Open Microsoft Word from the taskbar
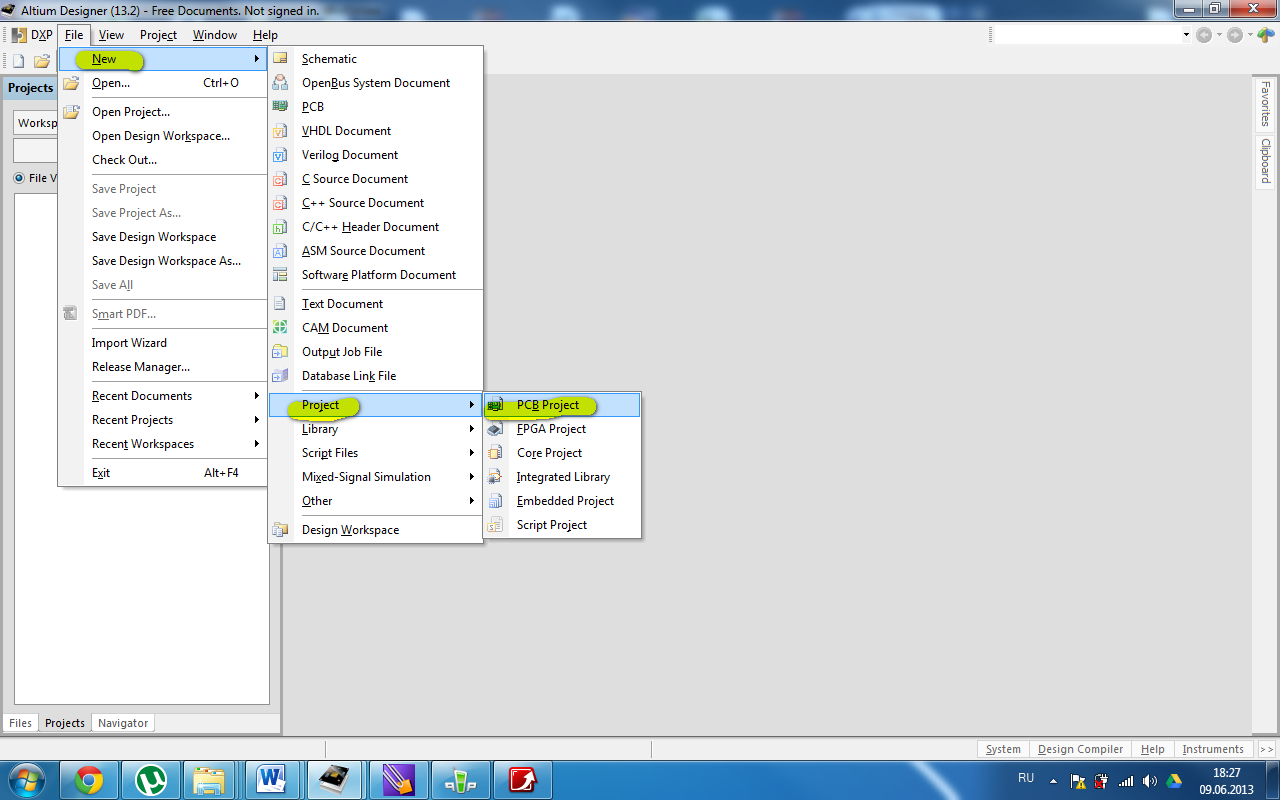 271,779
